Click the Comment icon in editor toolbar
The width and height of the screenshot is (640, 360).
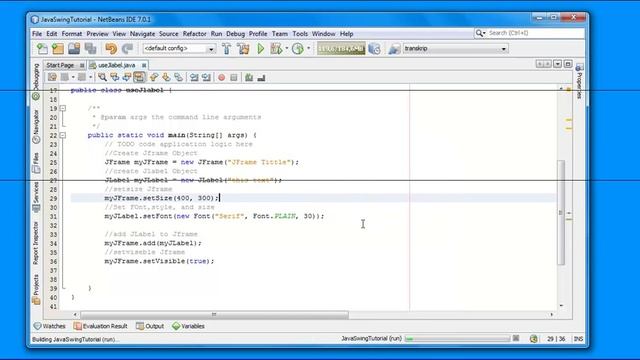click(x=249, y=77)
